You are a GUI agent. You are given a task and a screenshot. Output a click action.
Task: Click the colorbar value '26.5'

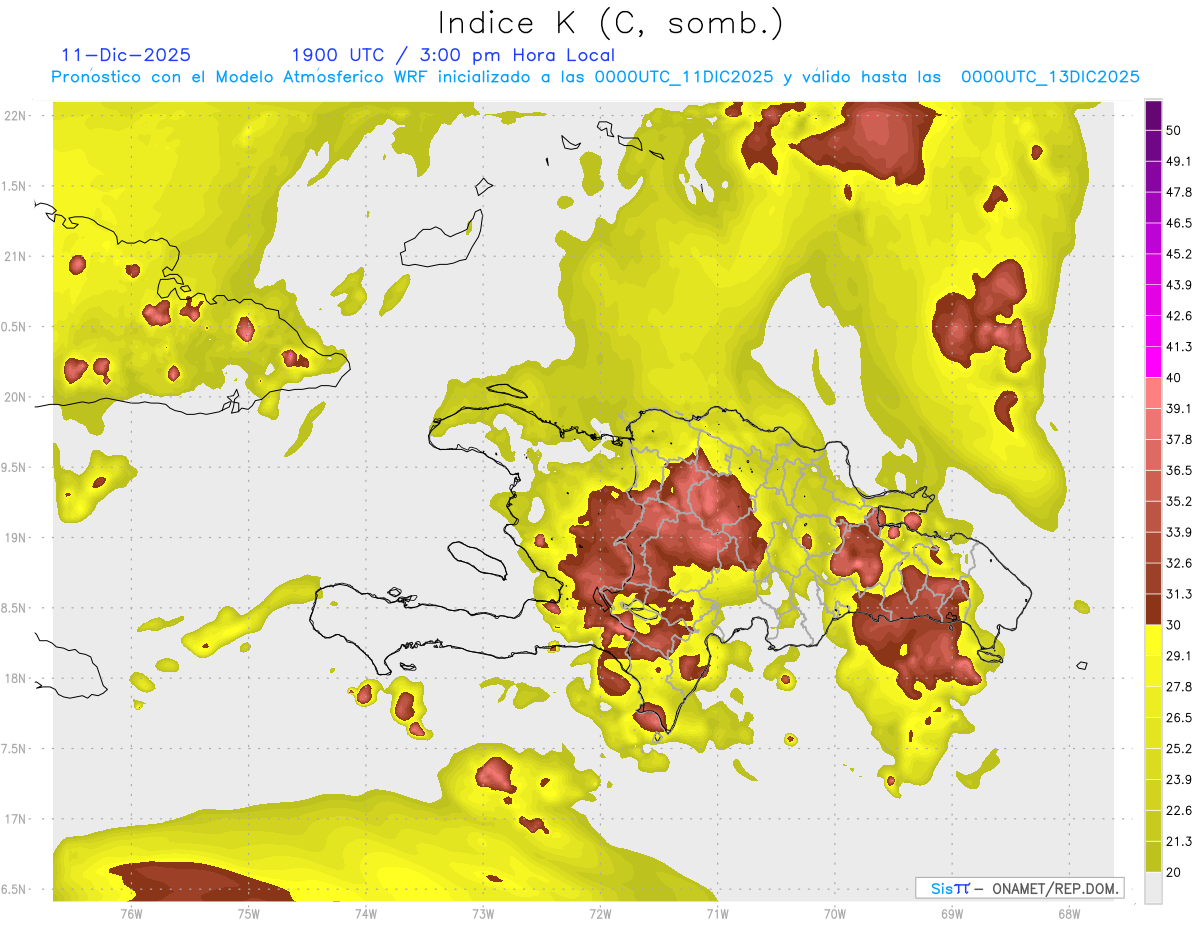pyautogui.click(x=1179, y=718)
